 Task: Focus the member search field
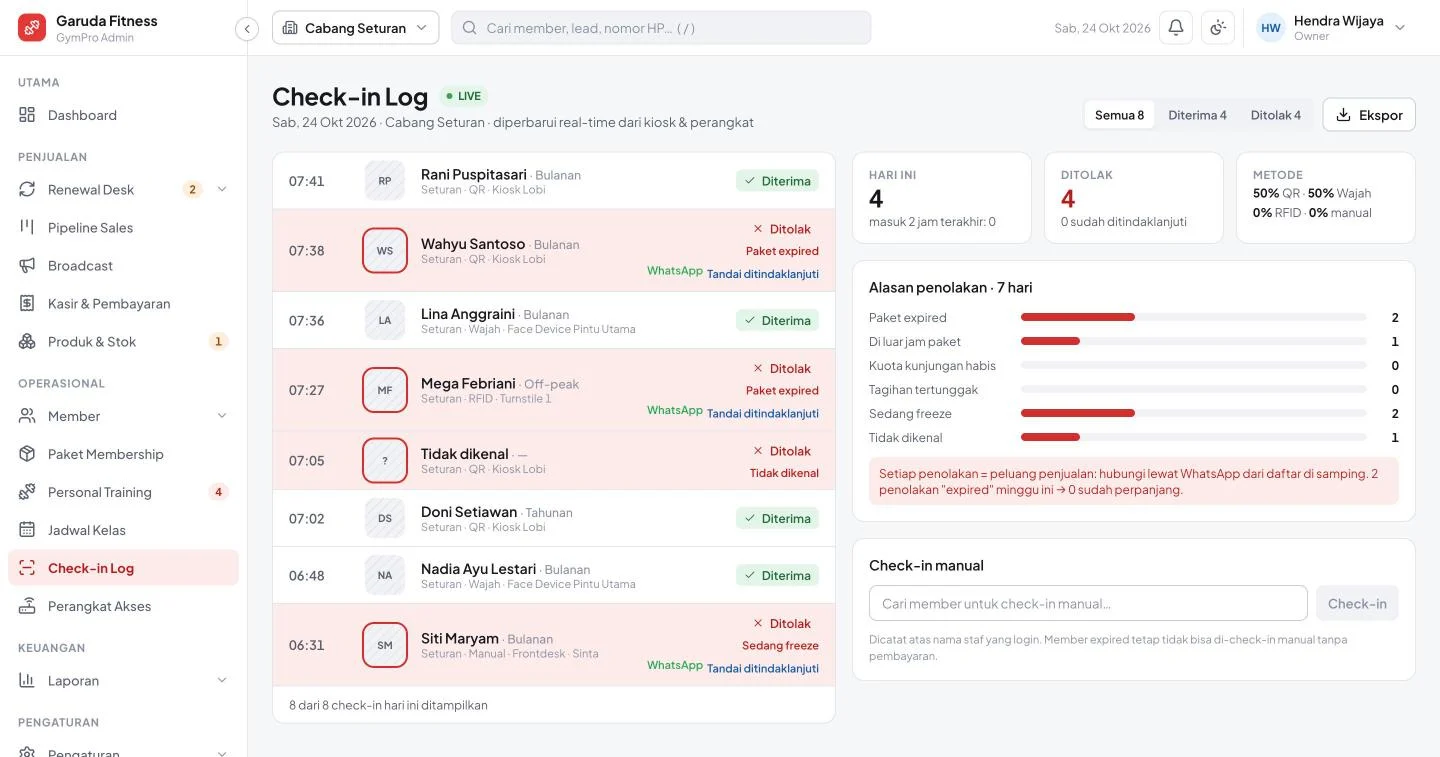click(661, 28)
